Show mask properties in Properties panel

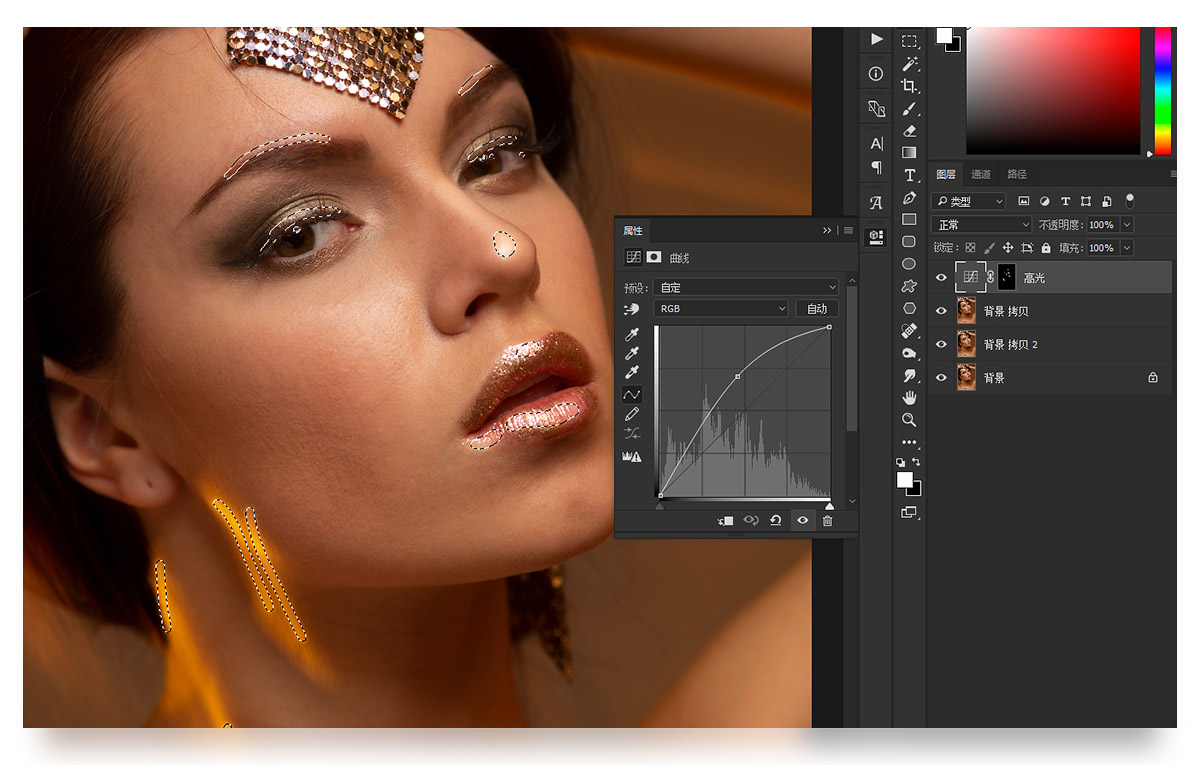coord(654,258)
